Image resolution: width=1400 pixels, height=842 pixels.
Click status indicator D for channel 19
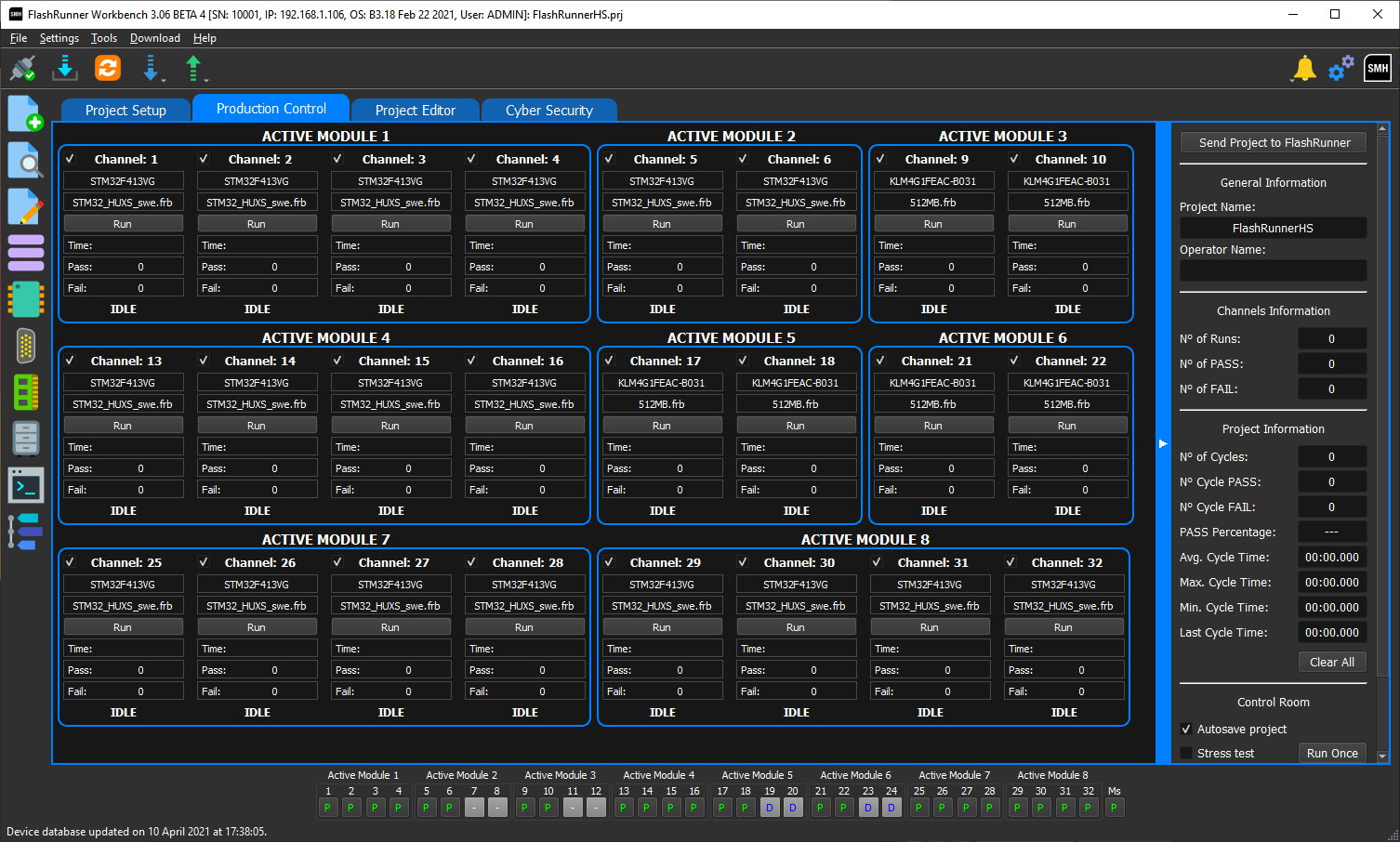(x=769, y=808)
